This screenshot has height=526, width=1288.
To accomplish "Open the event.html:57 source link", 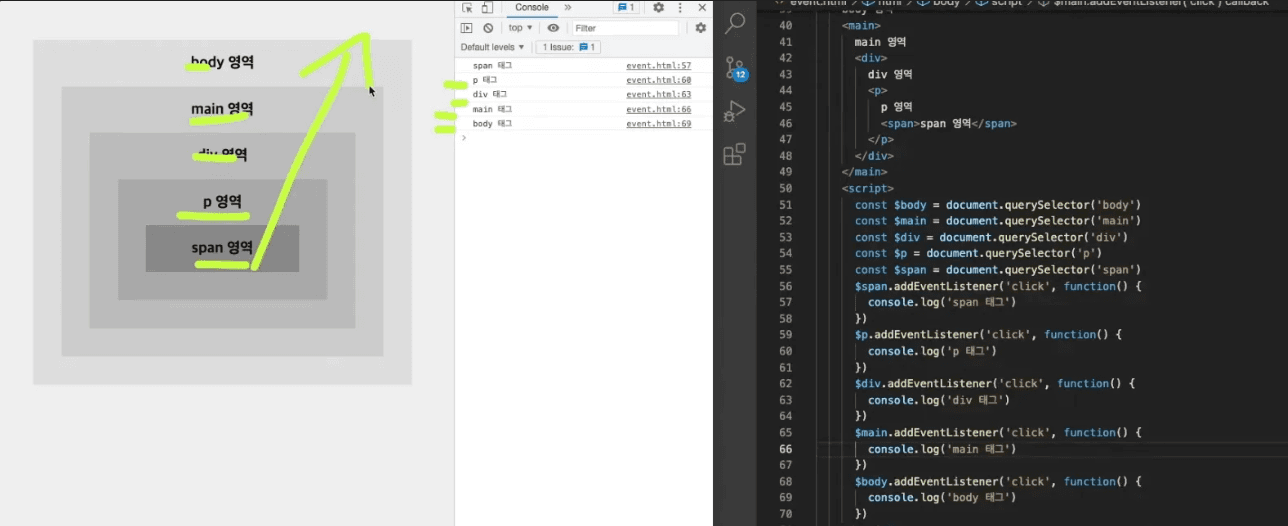I will coord(658,66).
